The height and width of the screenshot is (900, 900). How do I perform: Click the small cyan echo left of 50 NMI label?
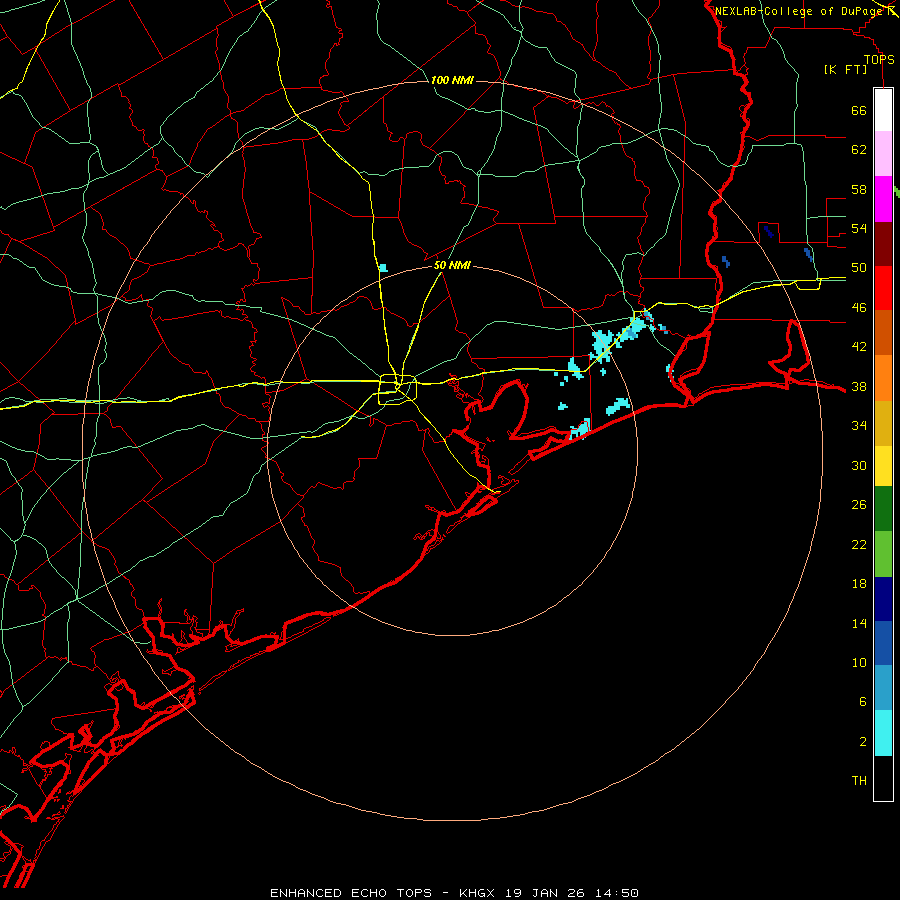coord(383,267)
